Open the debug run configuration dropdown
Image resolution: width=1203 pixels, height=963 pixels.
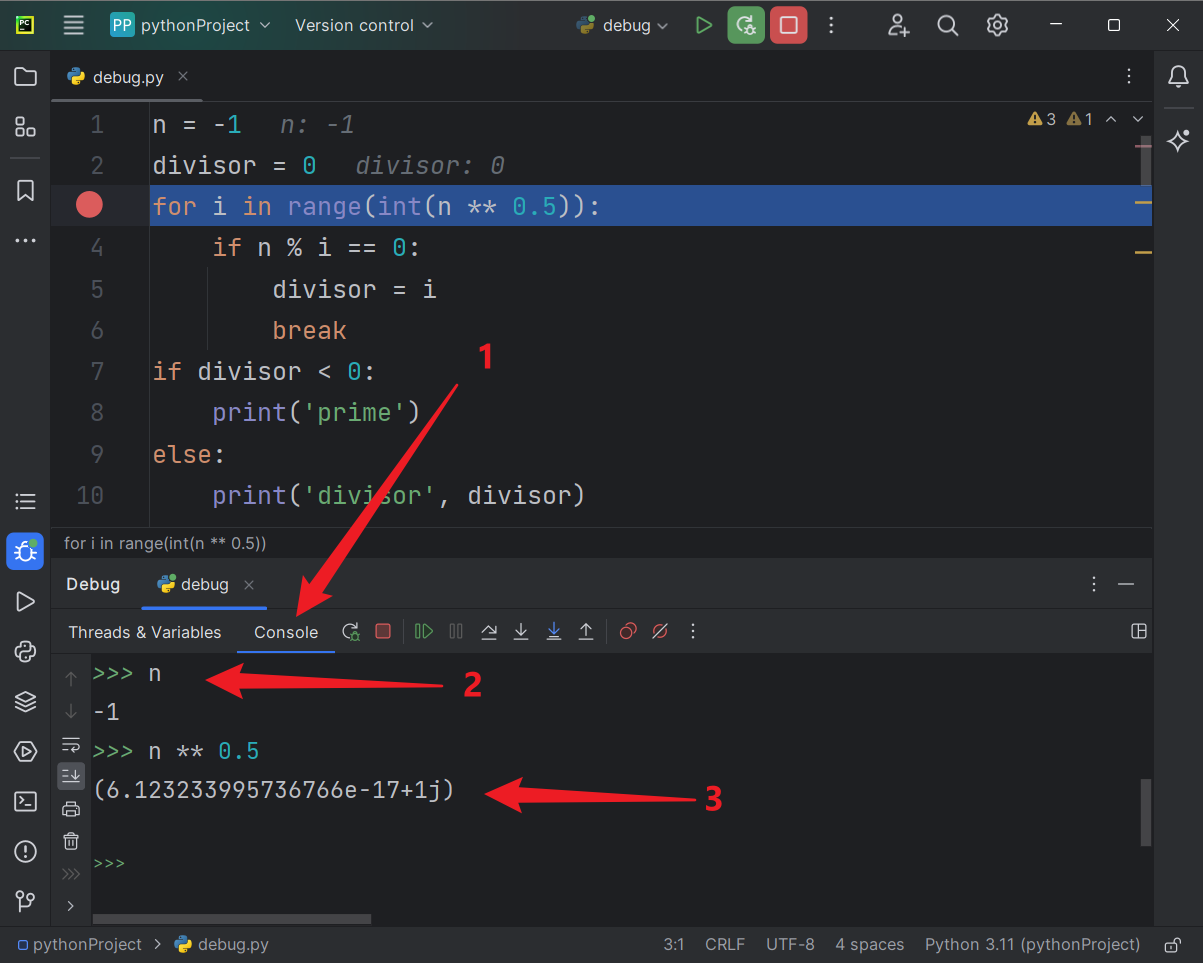[x=623, y=26]
